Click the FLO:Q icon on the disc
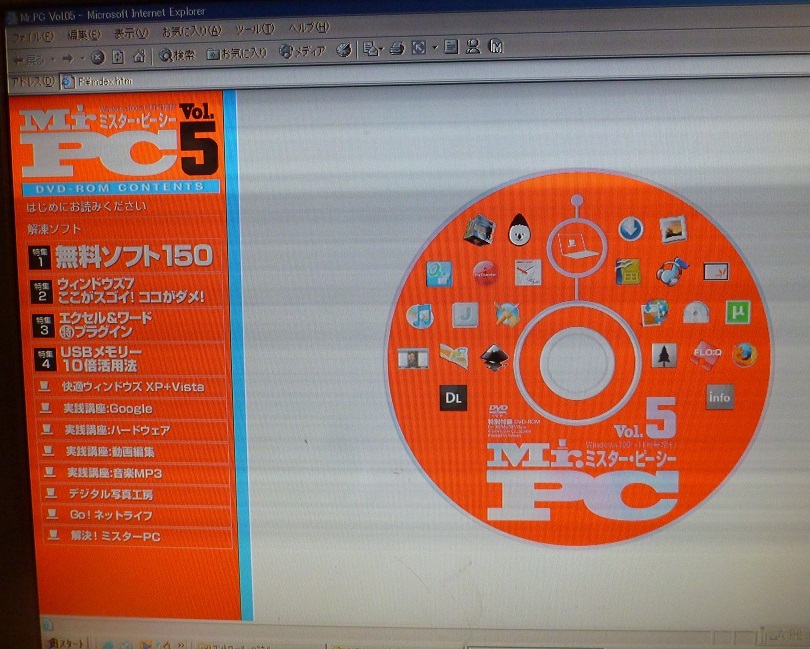Screen dimensions: 810x649 click(x=706, y=354)
